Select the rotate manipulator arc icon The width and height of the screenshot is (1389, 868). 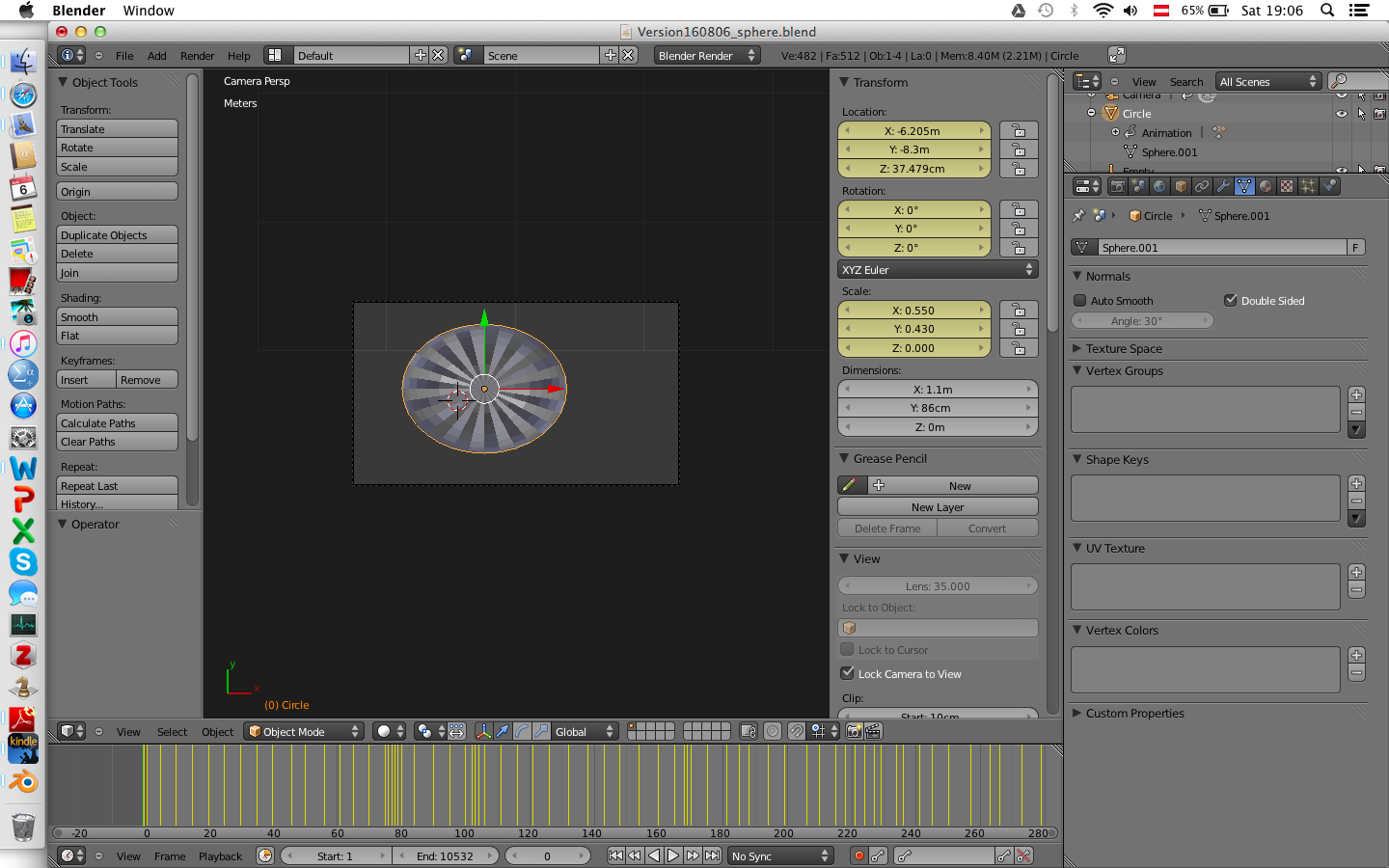coord(522,731)
